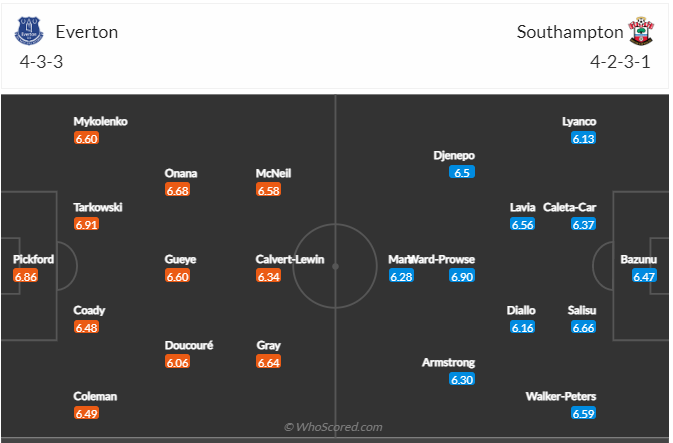The width and height of the screenshot is (673, 443).
Task: Click the WhoScored.com watermark
Action: click(333, 427)
